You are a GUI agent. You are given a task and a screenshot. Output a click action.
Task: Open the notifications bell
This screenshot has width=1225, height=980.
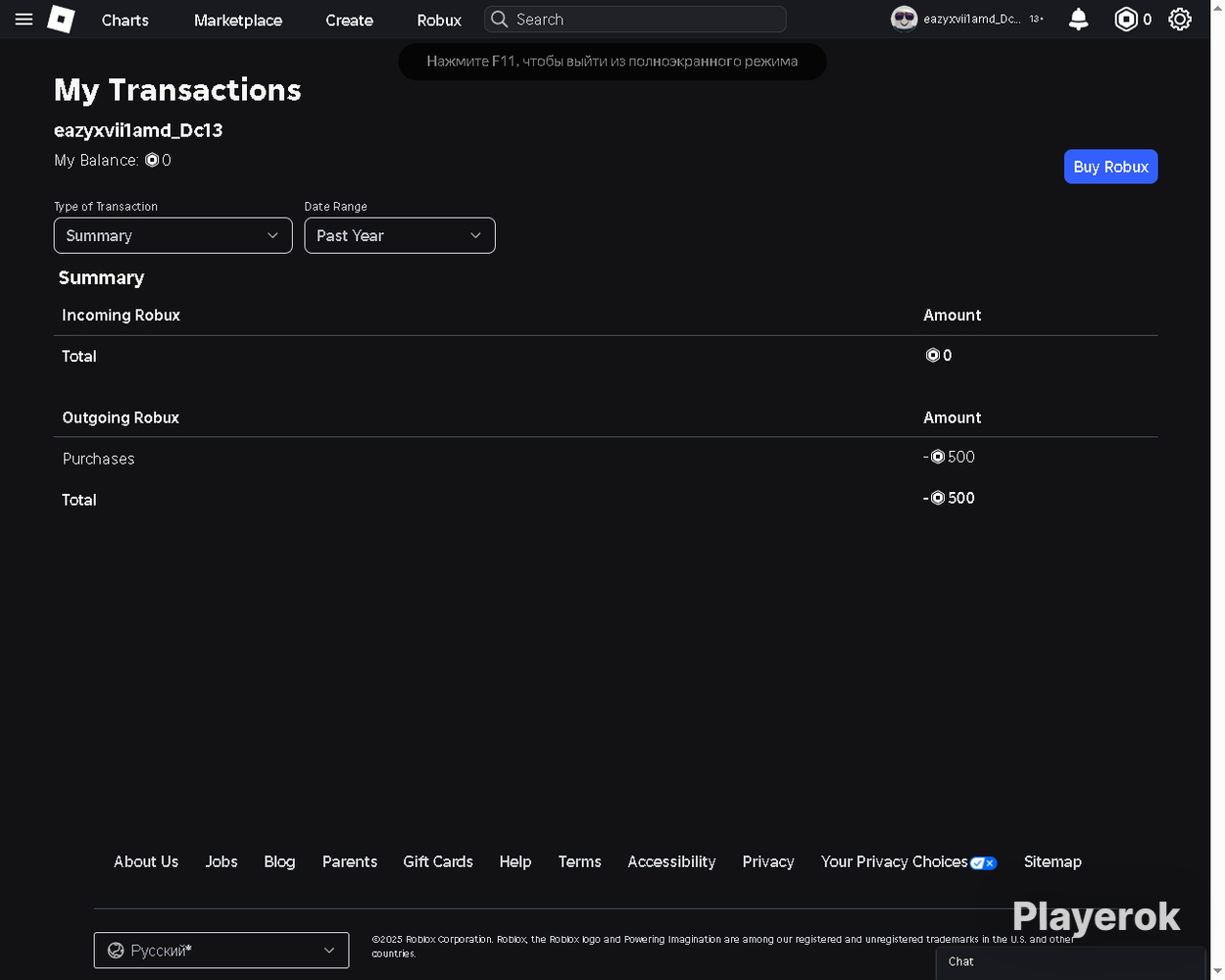1078,20
